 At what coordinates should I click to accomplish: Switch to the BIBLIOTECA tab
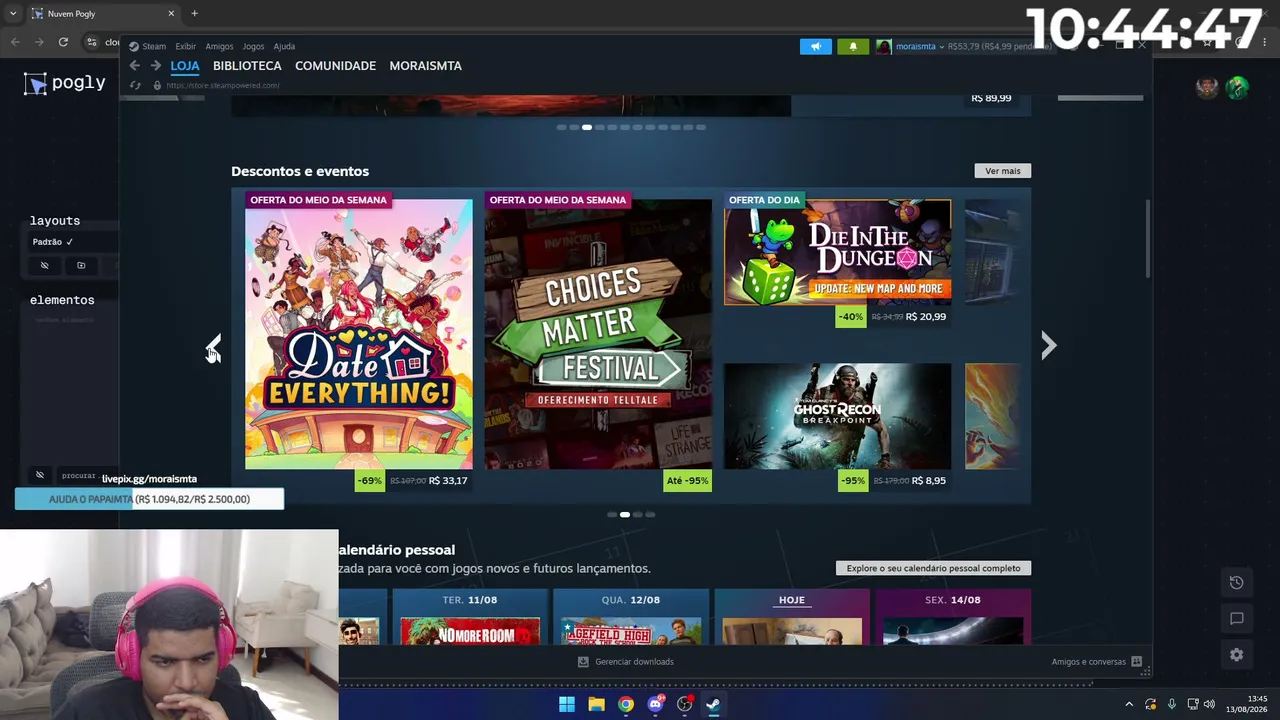click(x=247, y=66)
